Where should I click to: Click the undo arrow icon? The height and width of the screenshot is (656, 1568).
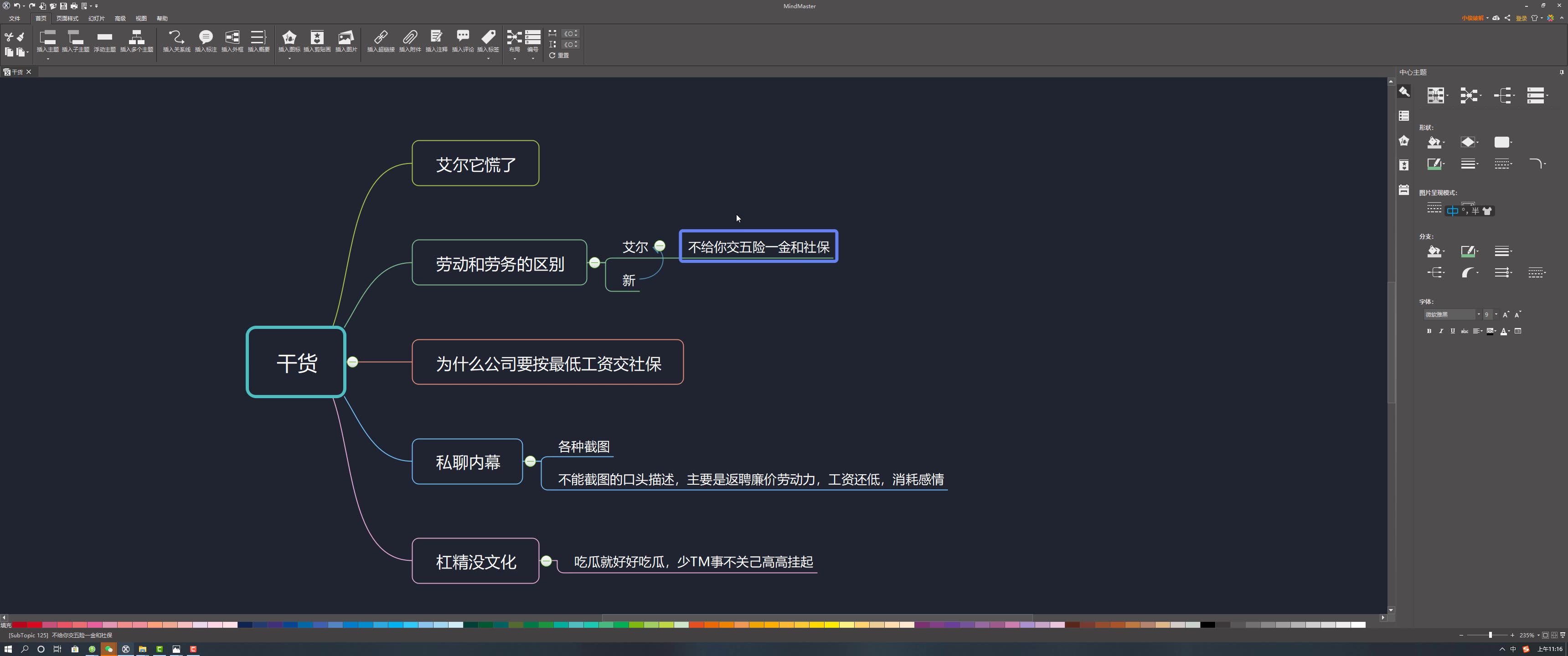click(x=17, y=6)
